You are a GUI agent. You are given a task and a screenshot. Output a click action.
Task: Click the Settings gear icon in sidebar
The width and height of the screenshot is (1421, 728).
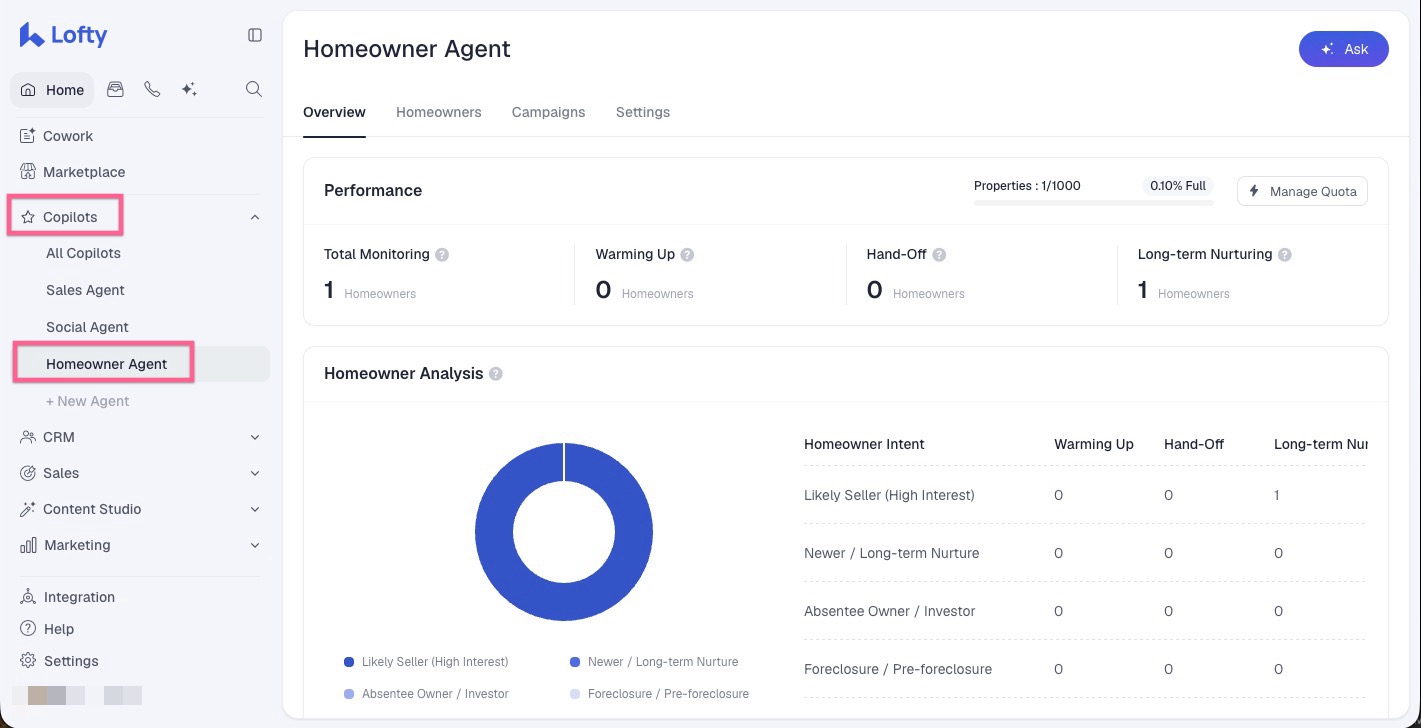pyautogui.click(x=28, y=661)
